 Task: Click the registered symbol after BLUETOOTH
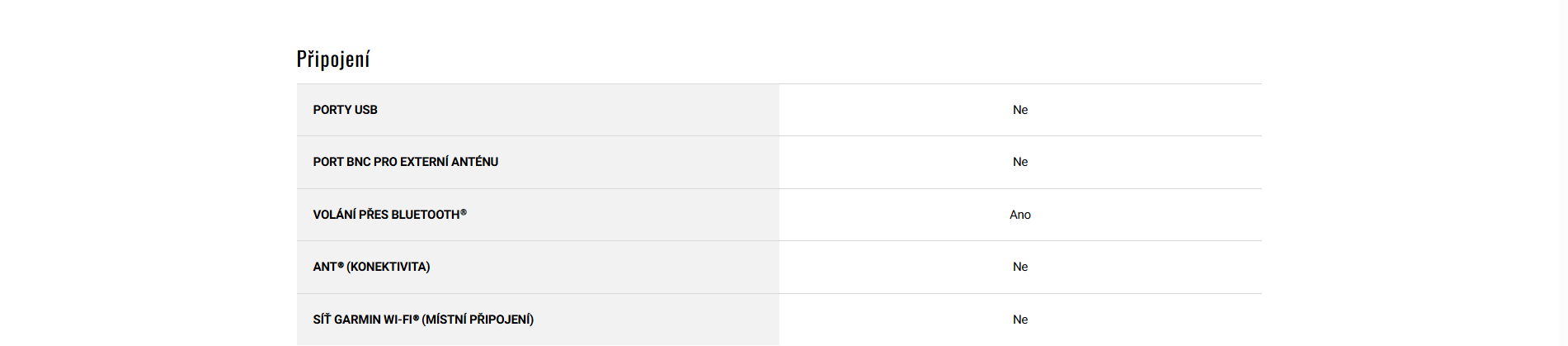click(x=464, y=212)
